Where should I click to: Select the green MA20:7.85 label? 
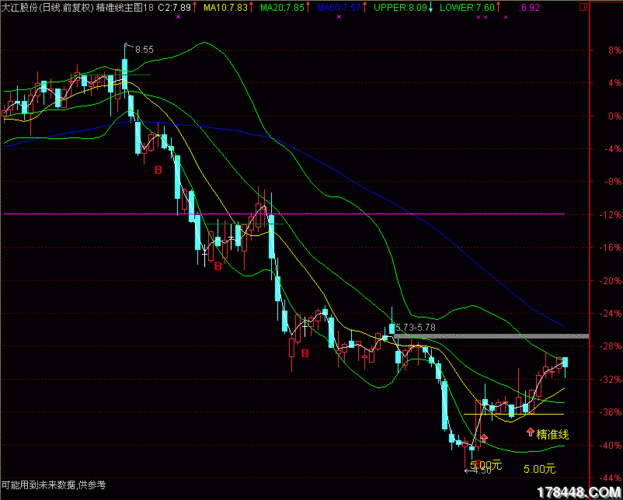click(x=283, y=7)
